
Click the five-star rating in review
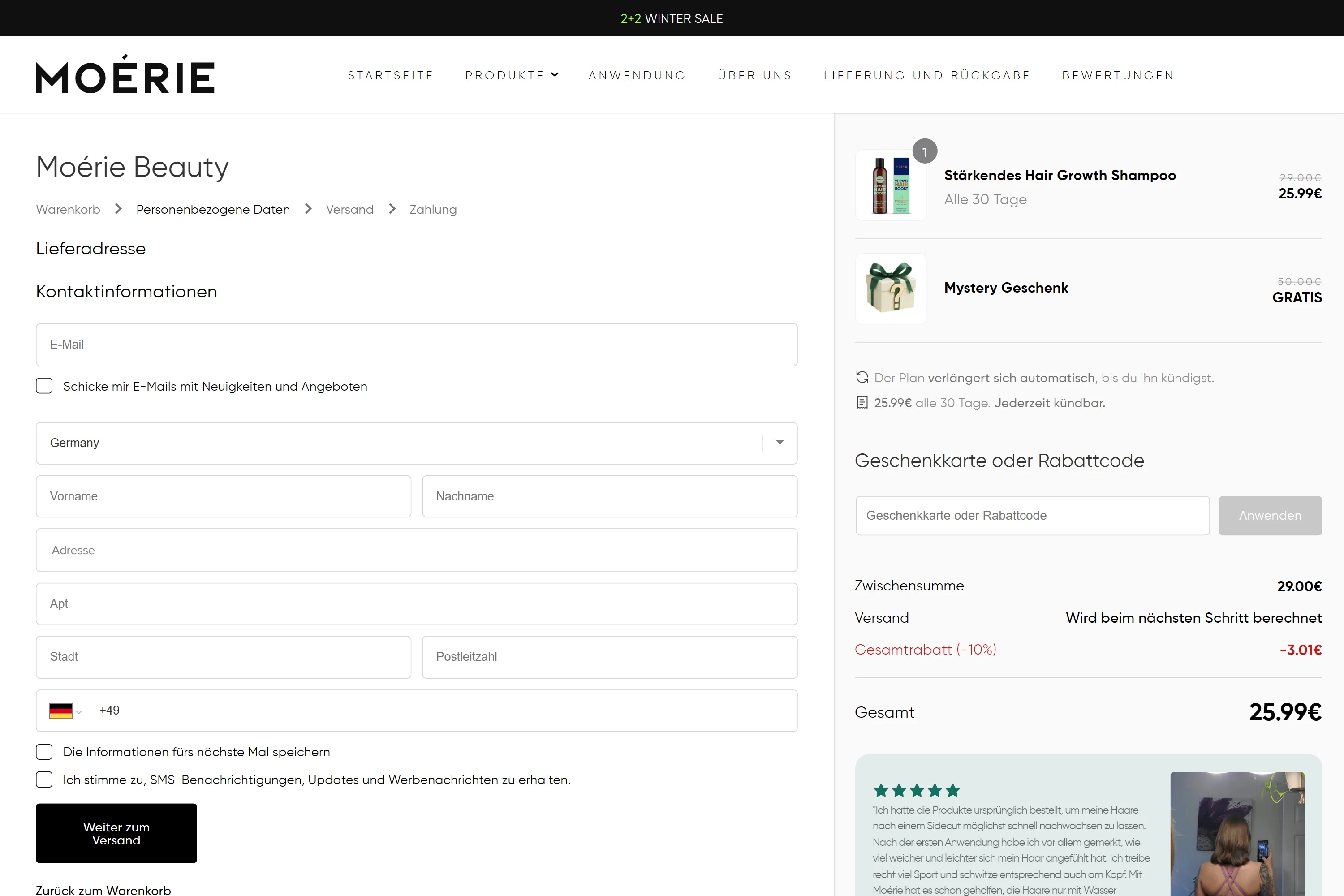click(x=916, y=790)
